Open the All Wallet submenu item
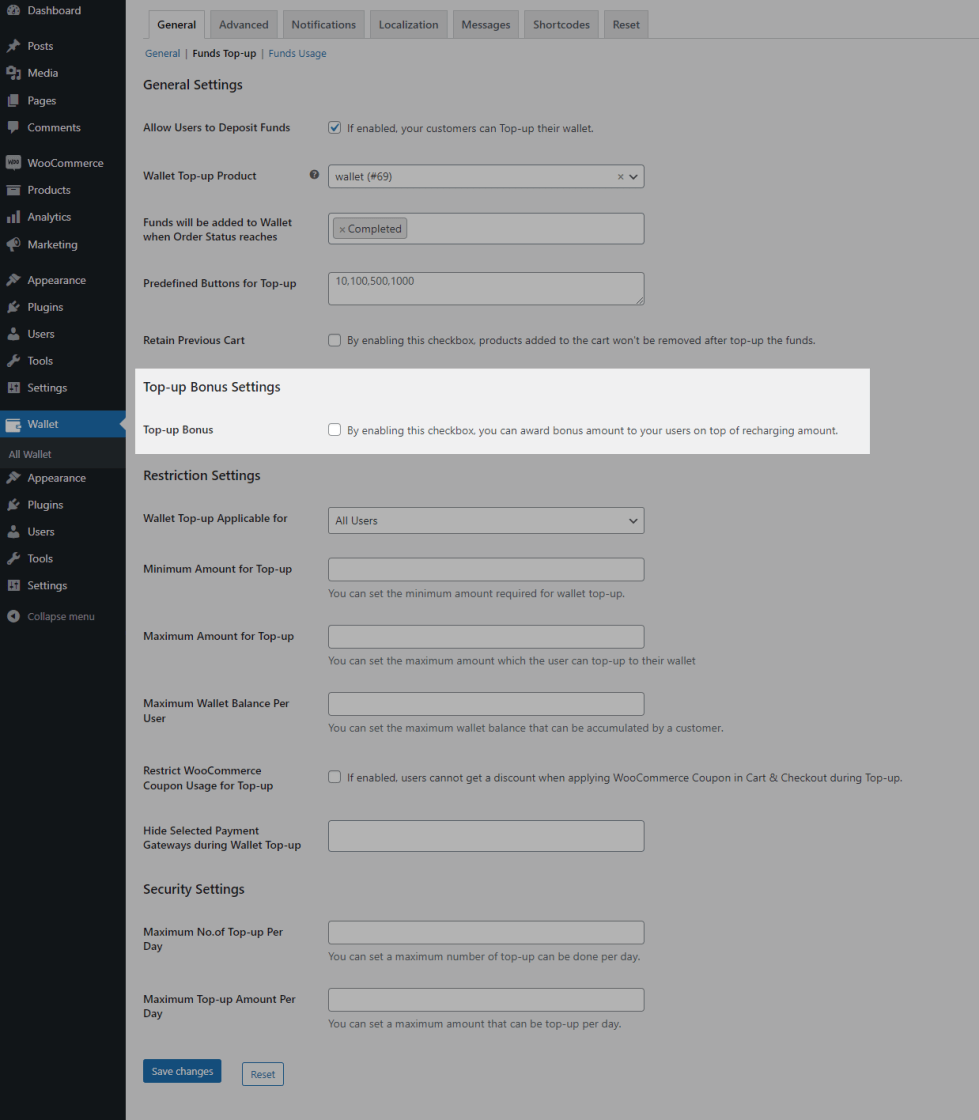The height and width of the screenshot is (1120, 979). pyautogui.click(x=30, y=454)
